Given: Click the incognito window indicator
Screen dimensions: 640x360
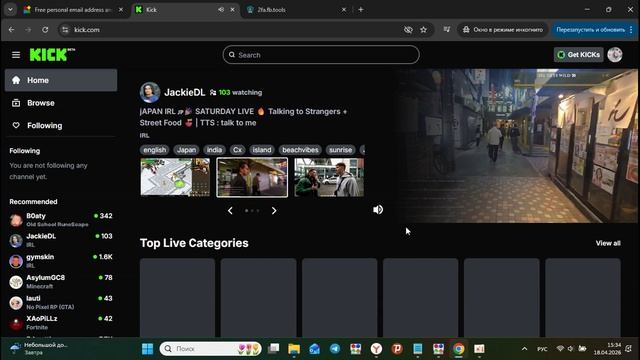Looking at the screenshot, I should pos(502,30).
